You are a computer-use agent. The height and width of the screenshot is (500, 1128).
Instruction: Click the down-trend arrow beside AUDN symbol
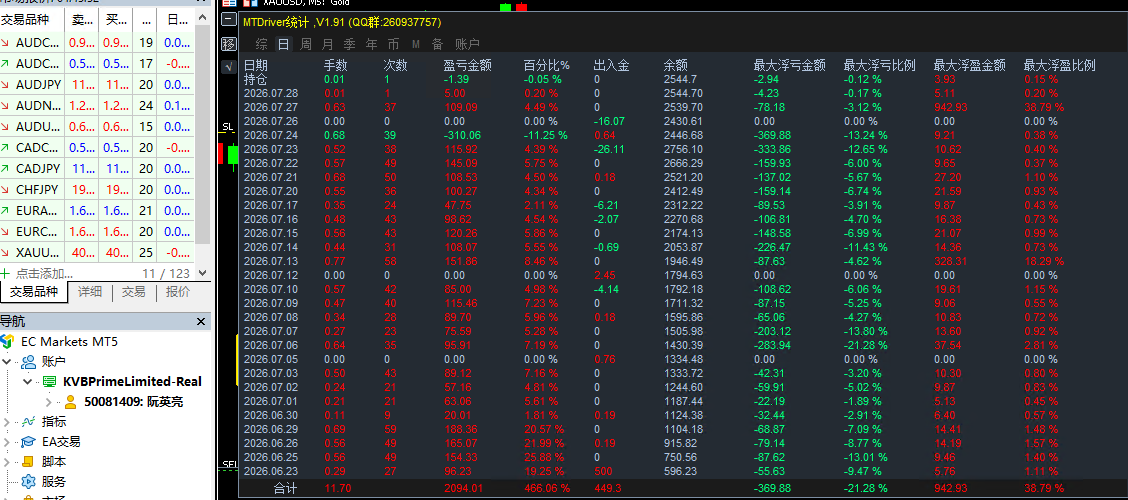6,106
